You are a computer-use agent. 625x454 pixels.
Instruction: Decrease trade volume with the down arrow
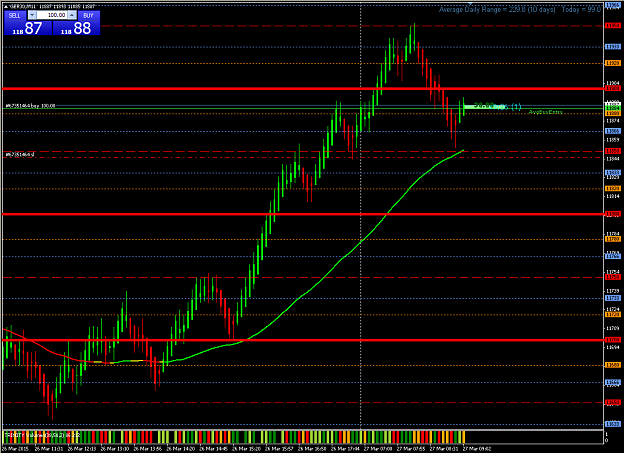(x=32, y=15)
